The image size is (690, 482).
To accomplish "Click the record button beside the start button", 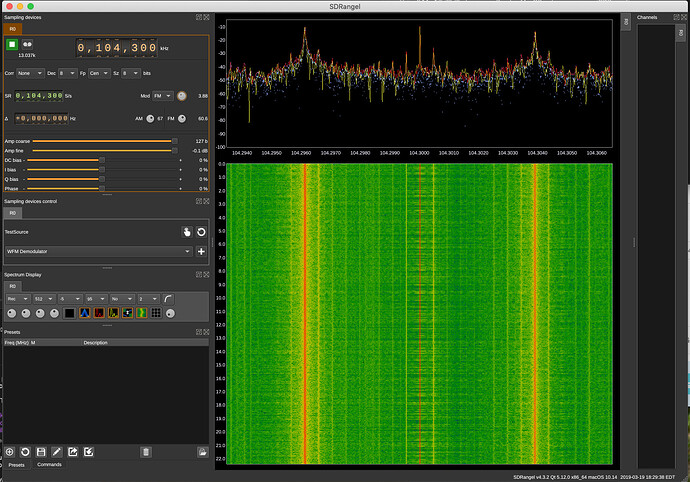I will click(x=28, y=45).
